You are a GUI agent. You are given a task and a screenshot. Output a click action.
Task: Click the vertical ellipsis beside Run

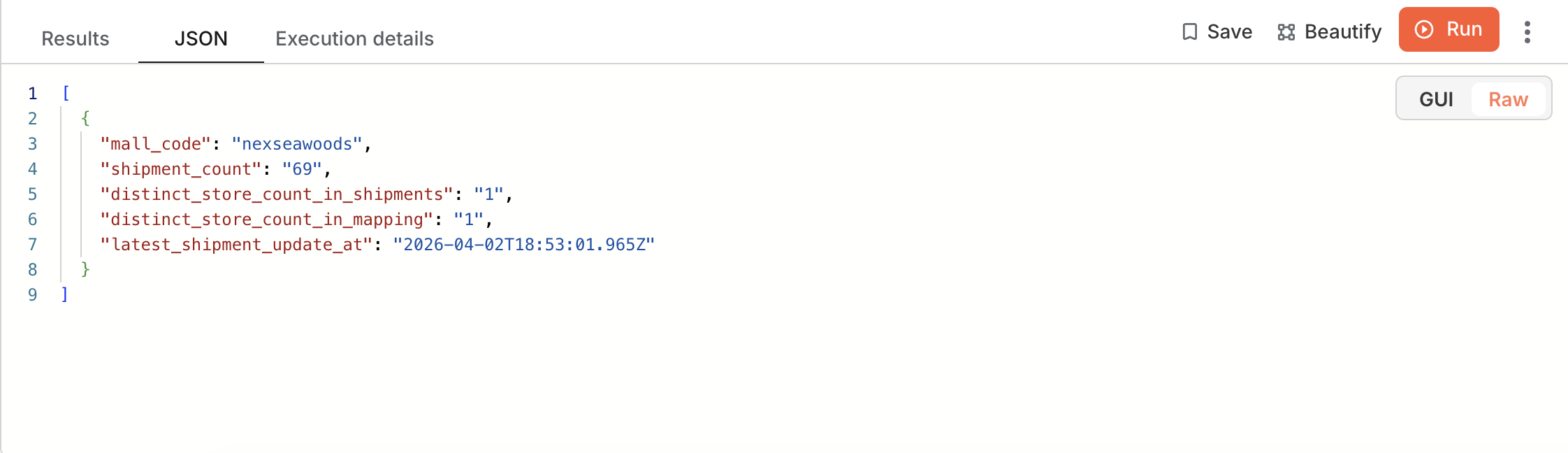tap(1526, 31)
